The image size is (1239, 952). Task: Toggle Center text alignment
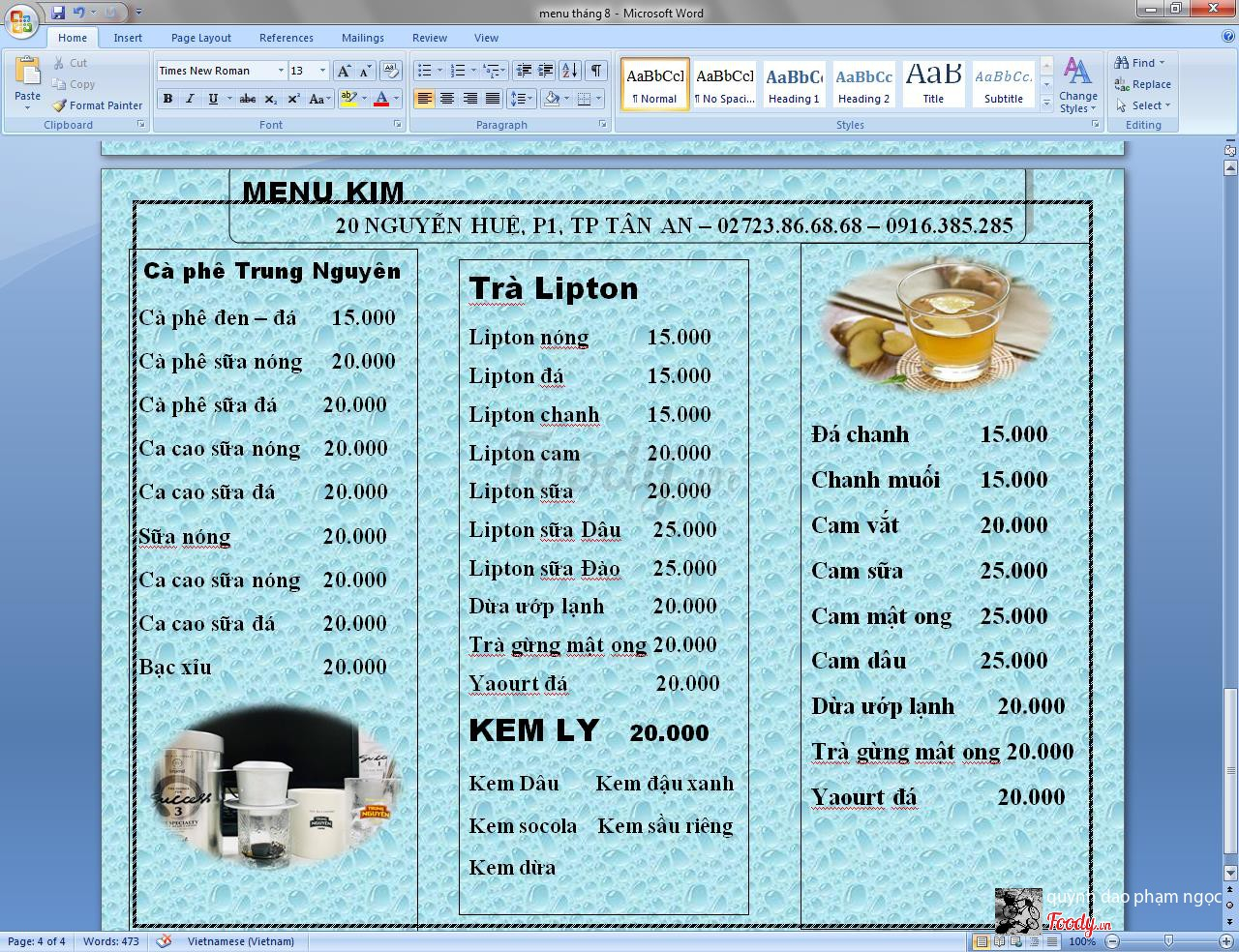click(x=447, y=99)
